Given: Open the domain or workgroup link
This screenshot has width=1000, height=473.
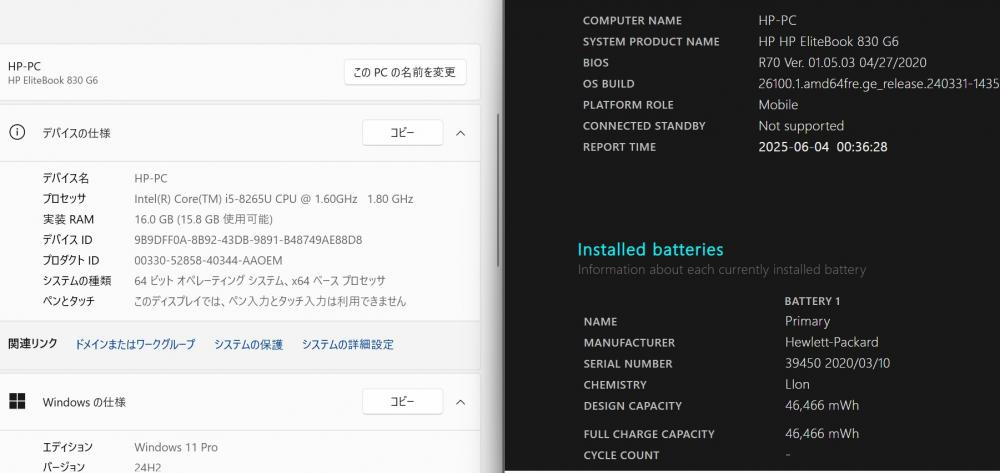Looking at the screenshot, I should pos(135,344).
